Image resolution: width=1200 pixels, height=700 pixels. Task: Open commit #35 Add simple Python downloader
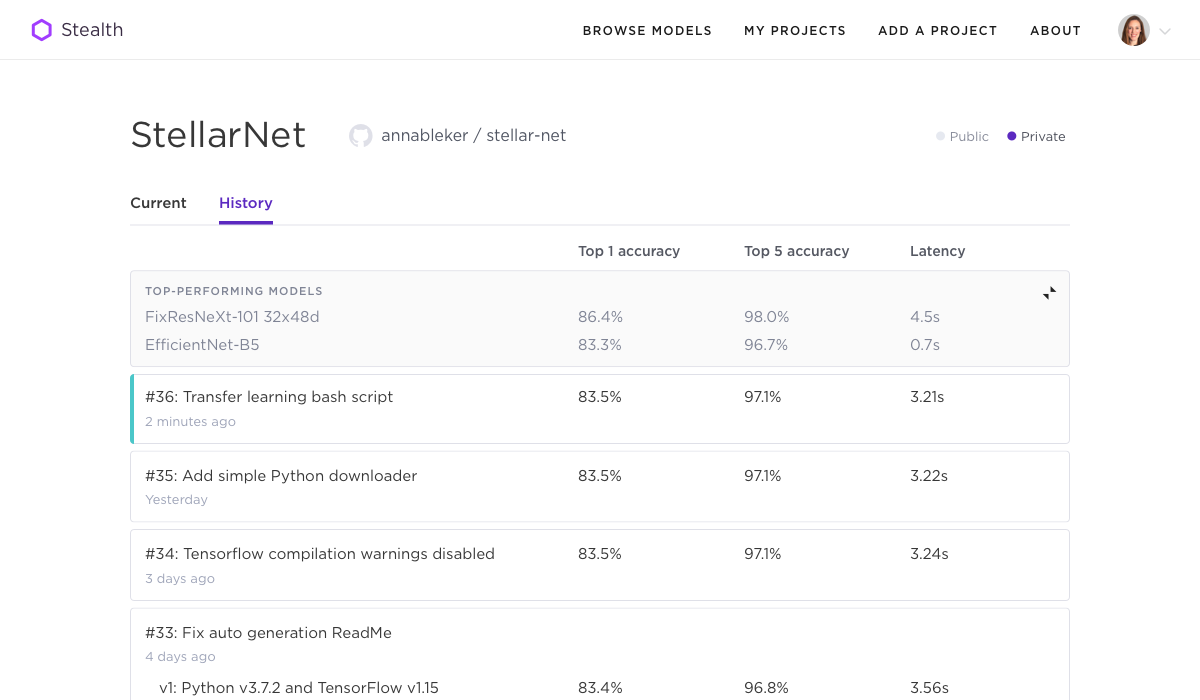click(x=281, y=476)
